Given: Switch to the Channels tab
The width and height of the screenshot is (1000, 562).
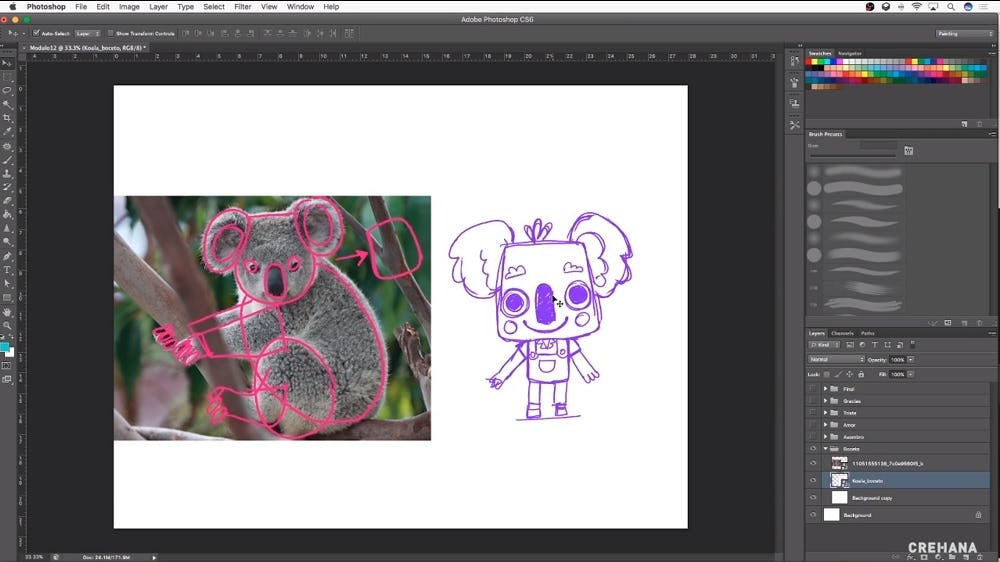Looking at the screenshot, I should click(842, 333).
